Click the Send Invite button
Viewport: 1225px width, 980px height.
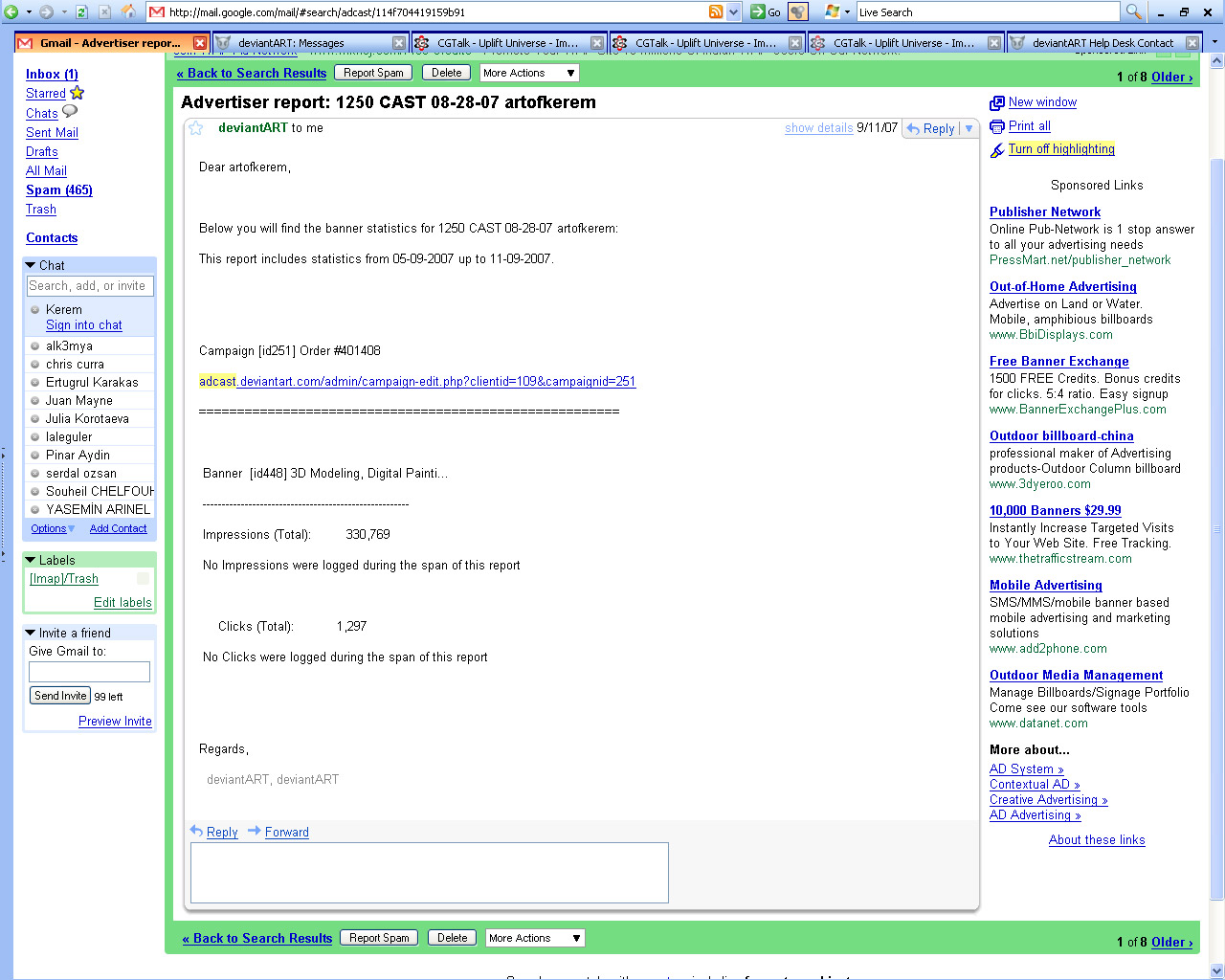pyautogui.click(x=60, y=696)
